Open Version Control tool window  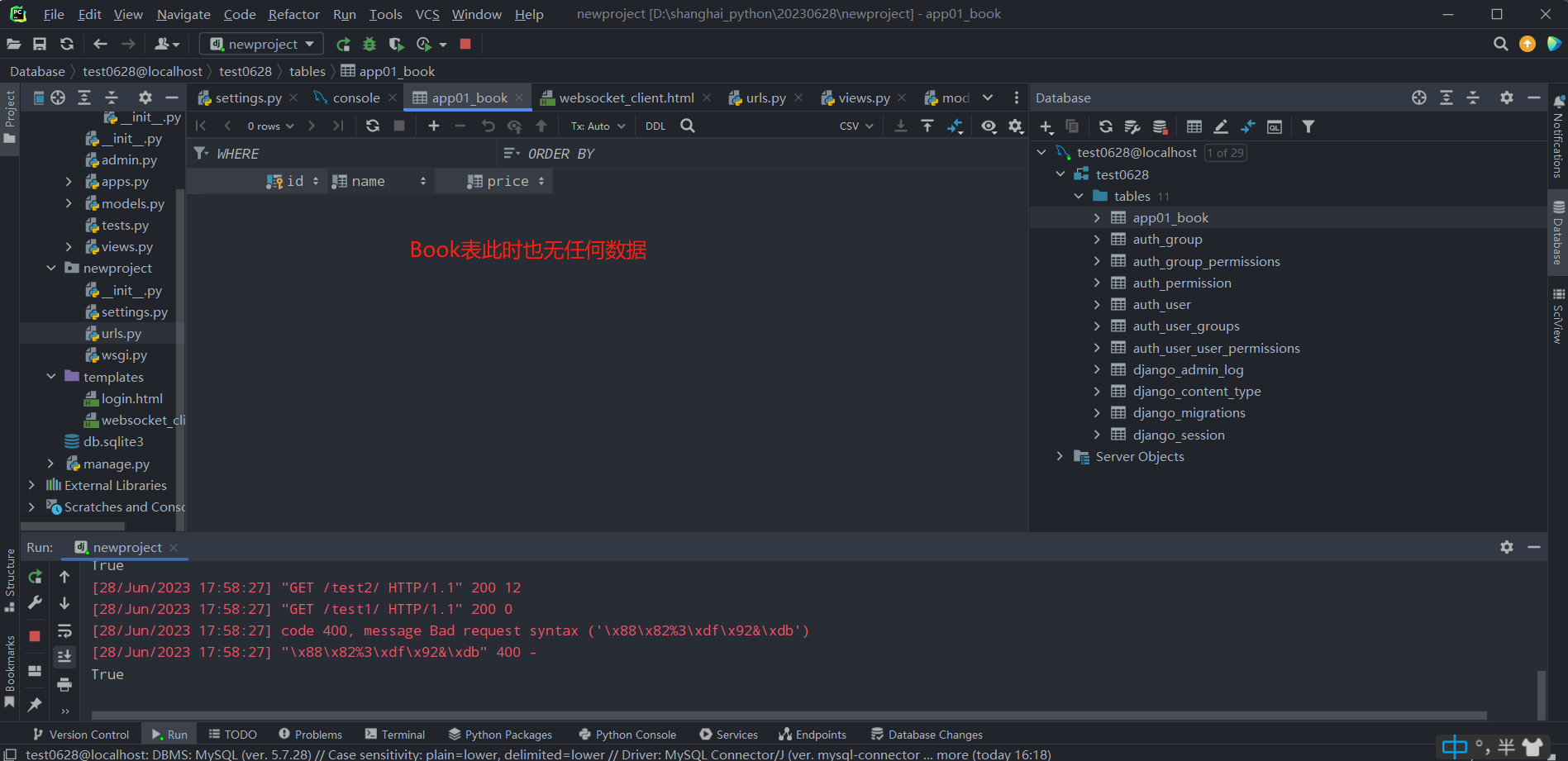[x=80, y=735]
